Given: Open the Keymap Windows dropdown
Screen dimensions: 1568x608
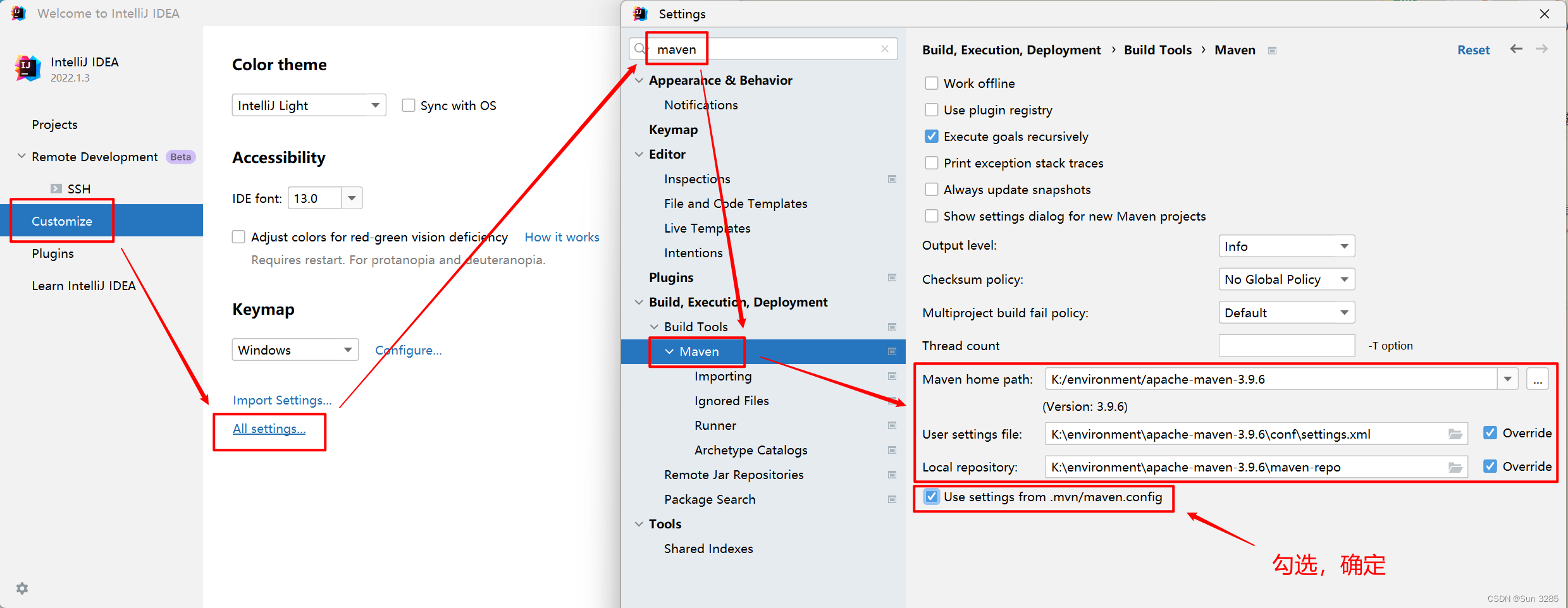Looking at the screenshot, I should (295, 350).
